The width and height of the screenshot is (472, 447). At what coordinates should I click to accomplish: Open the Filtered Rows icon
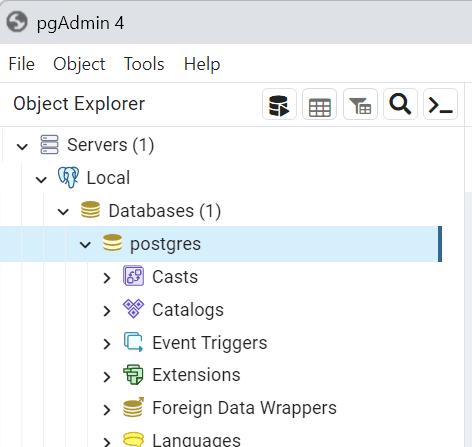360,104
